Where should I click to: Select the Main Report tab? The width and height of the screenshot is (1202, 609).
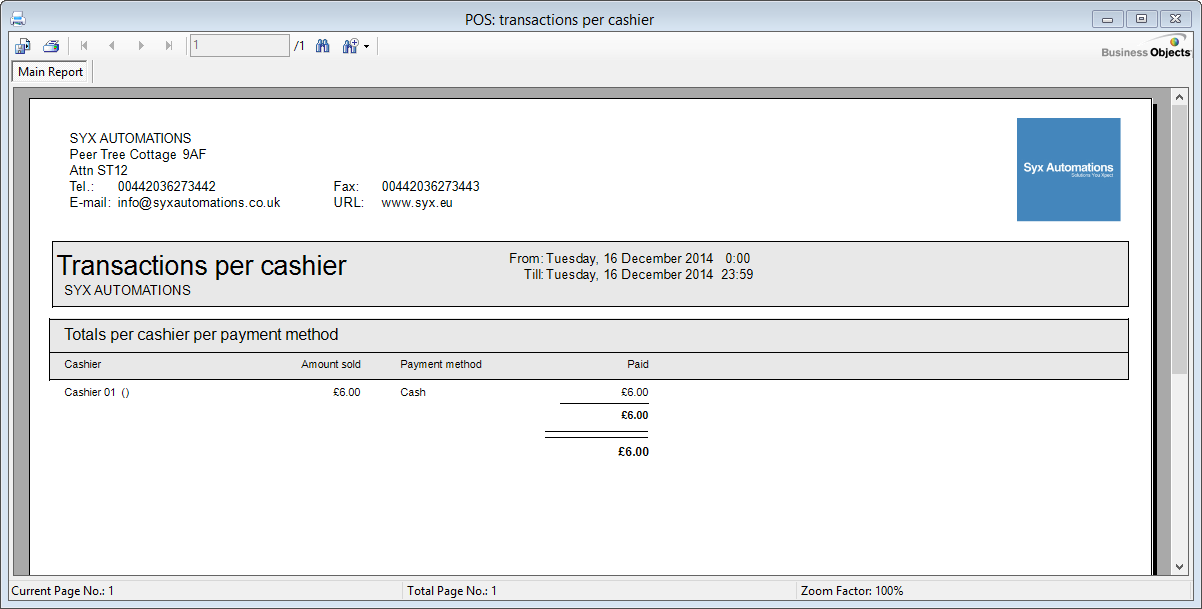(51, 72)
